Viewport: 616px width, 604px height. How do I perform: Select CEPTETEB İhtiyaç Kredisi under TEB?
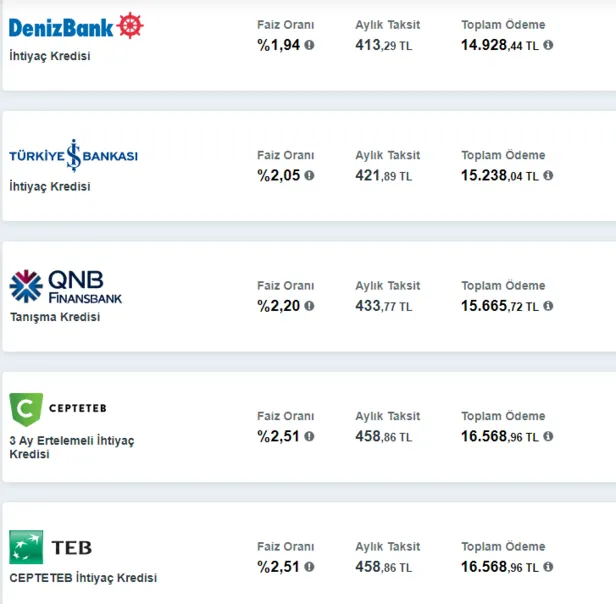(x=83, y=578)
